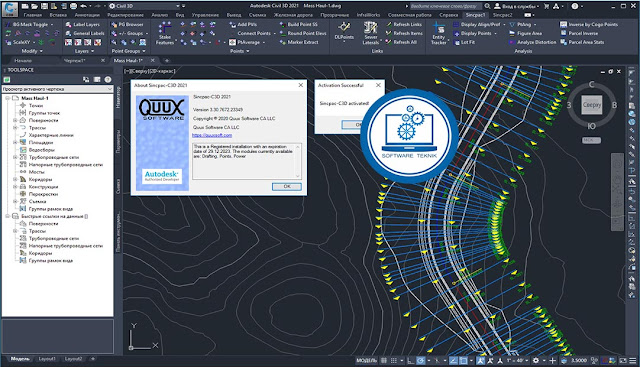The width and height of the screenshot is (640, 367).
Task: Expand the Layers panel dropdown
Action: click(84, 51)
